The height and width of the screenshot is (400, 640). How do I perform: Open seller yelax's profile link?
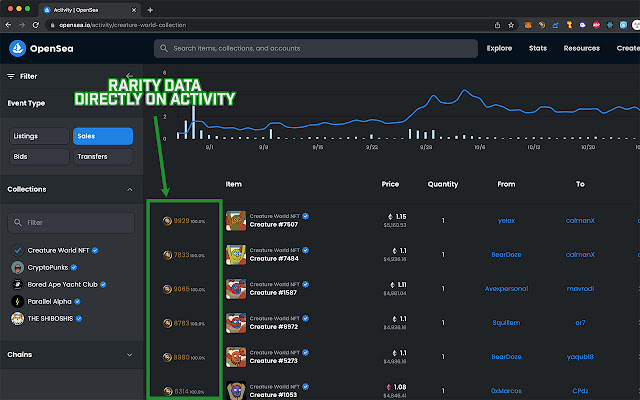click(505, 220)
